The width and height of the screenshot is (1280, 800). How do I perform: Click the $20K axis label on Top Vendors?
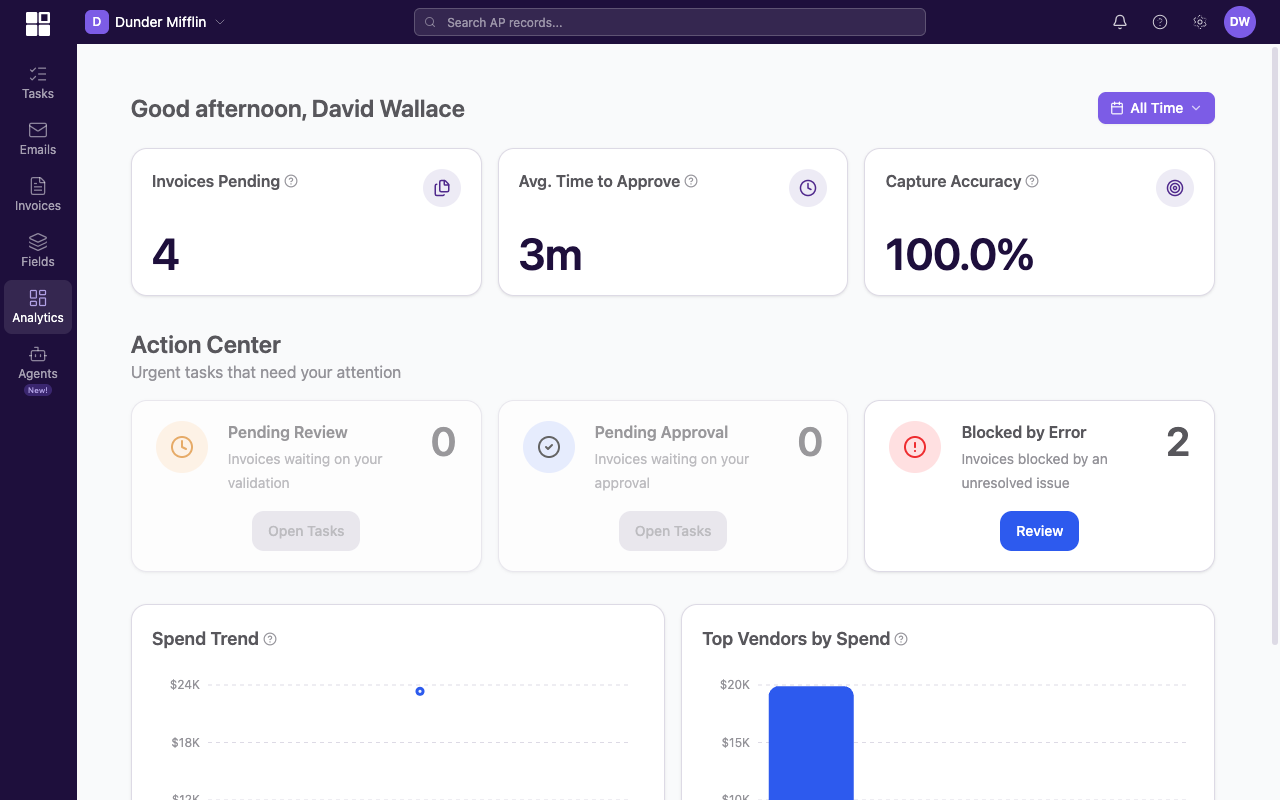pos(735,685)
